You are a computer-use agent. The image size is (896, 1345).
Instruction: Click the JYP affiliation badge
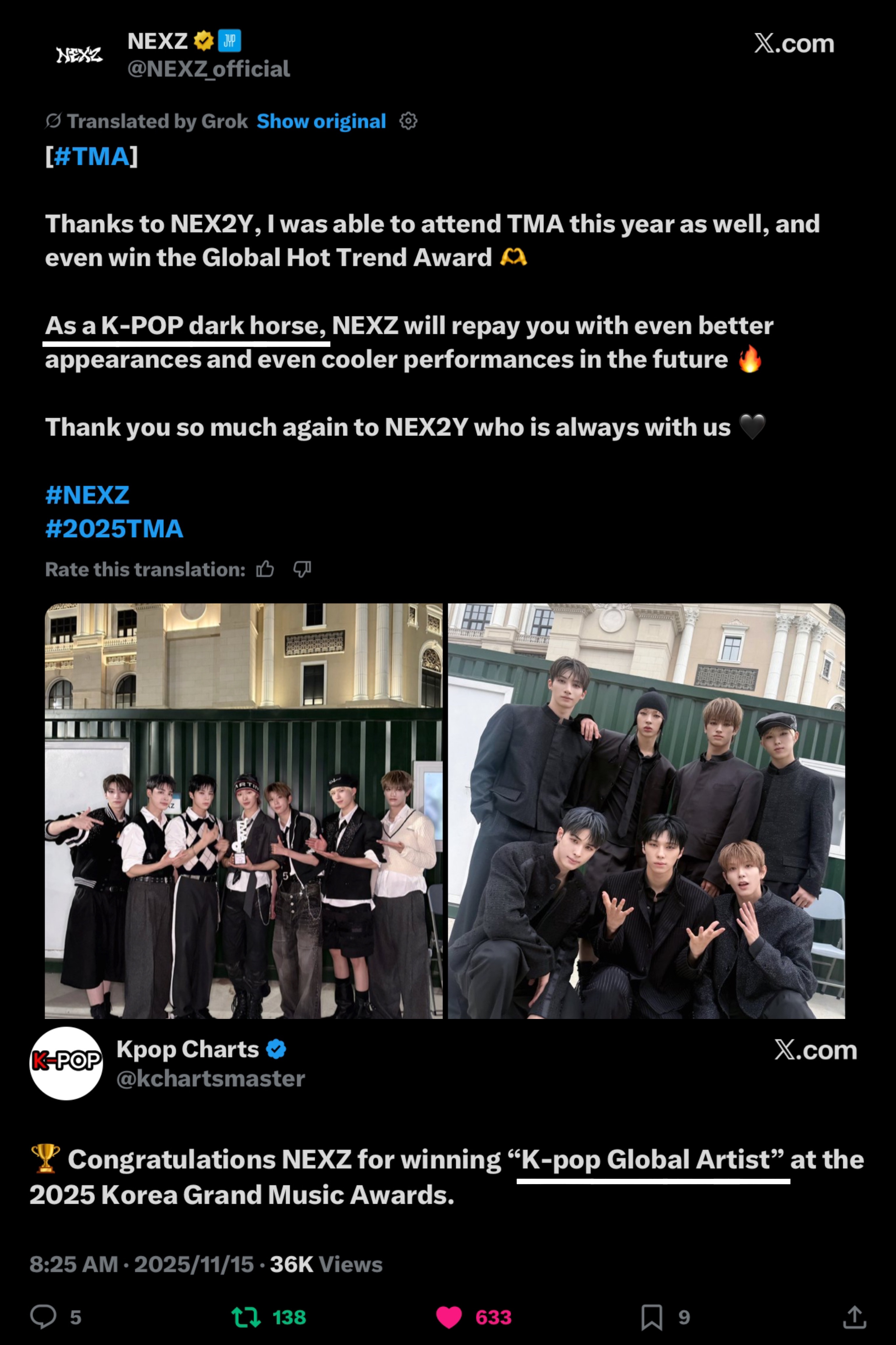(x=230, y=41)
